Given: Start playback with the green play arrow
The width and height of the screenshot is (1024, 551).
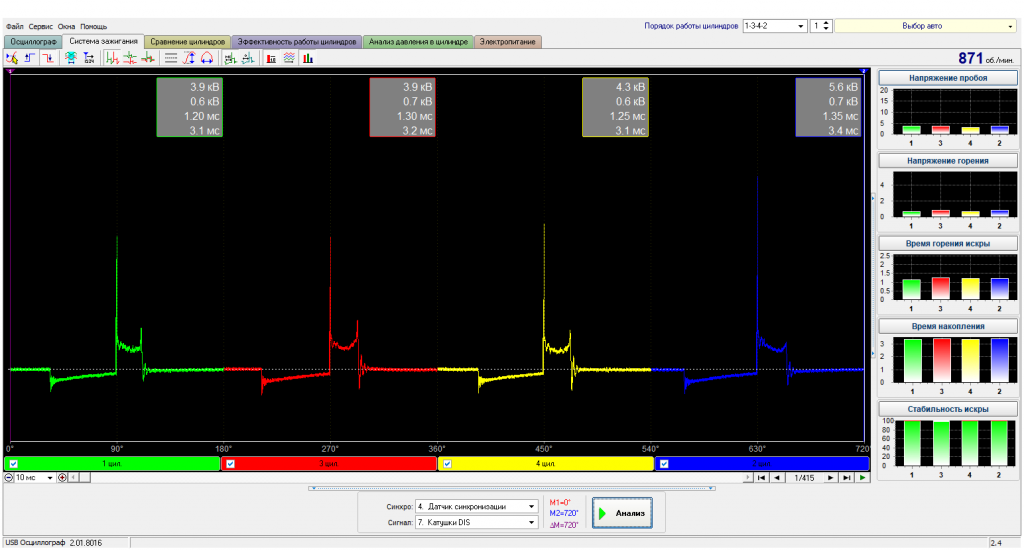Looking at the screenshot, I should click(863, 478).
